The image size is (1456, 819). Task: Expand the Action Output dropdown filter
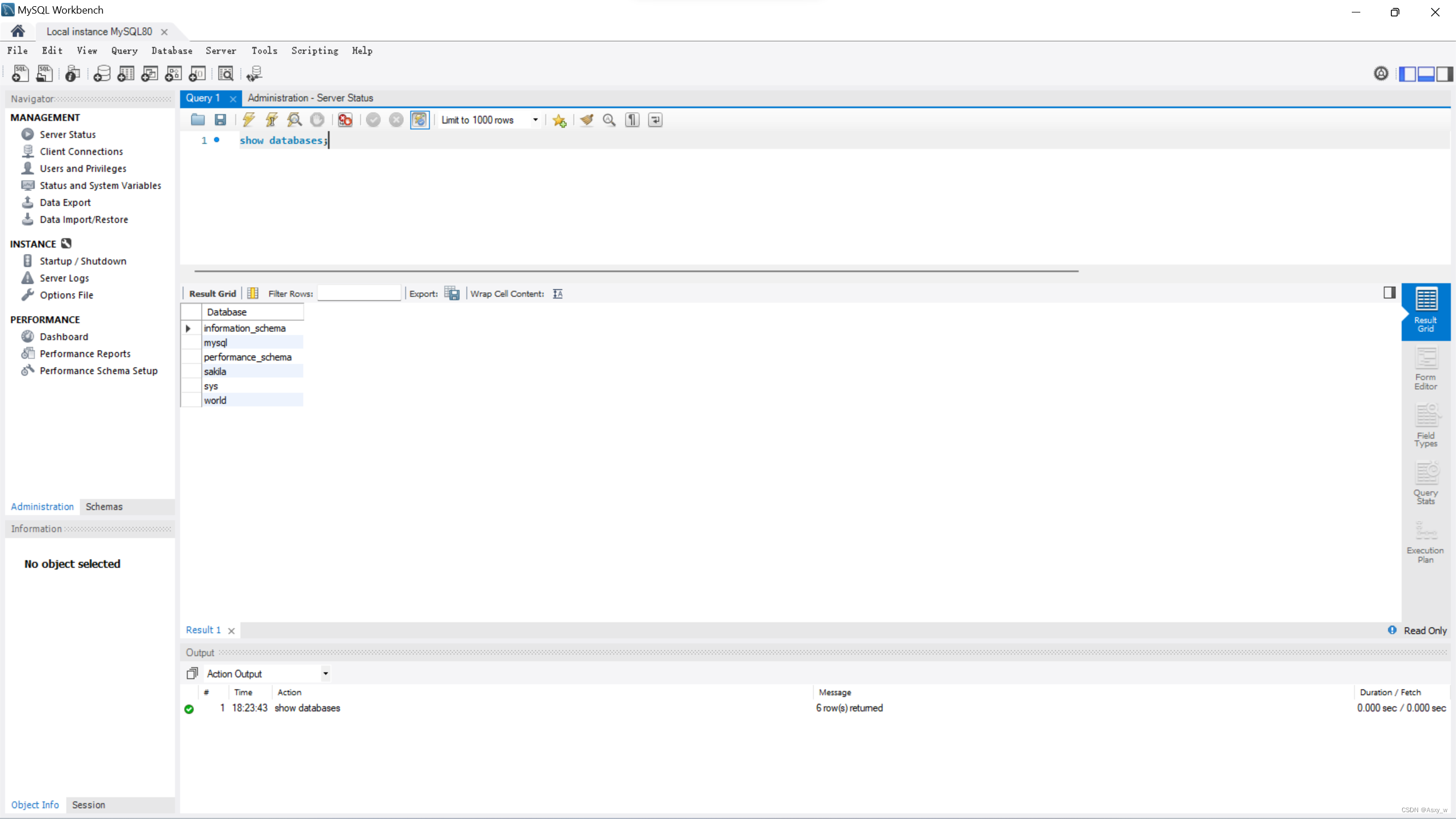[x=325, y=673]
